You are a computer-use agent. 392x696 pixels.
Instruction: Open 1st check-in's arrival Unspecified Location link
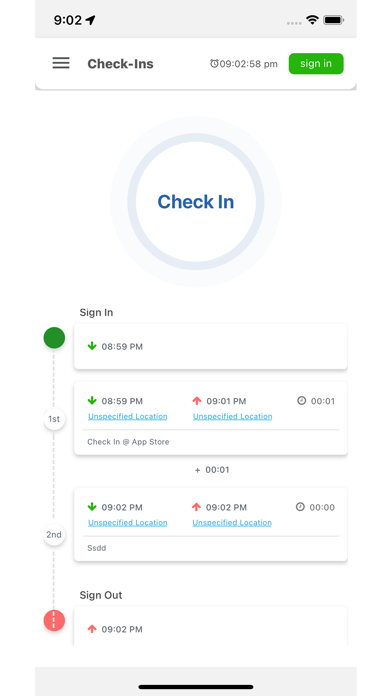click(x=127, y=416)
